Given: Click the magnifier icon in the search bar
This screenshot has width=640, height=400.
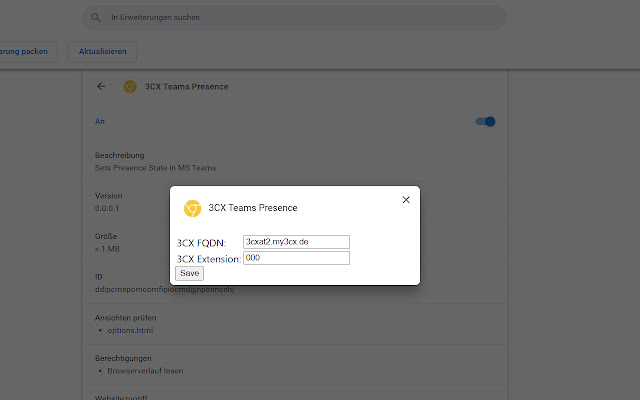Looking at the screenshot, I should pyautogui.click(x=96, y=18).
